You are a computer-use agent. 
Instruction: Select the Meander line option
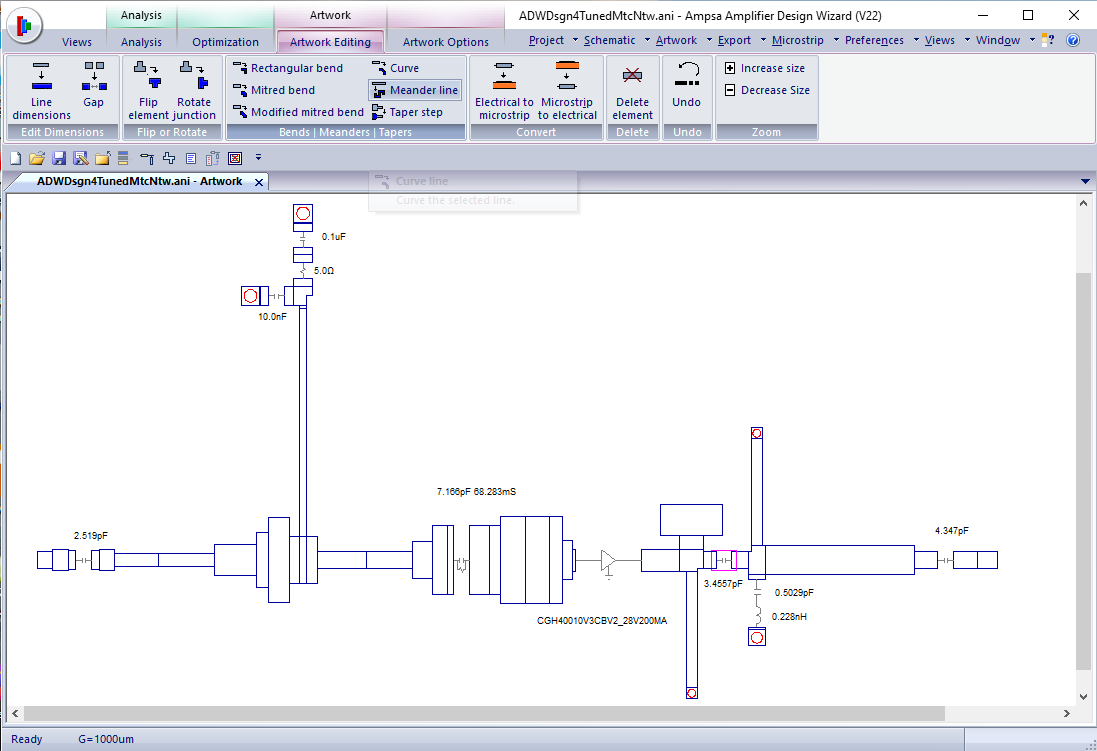click(x=416, y=90)
